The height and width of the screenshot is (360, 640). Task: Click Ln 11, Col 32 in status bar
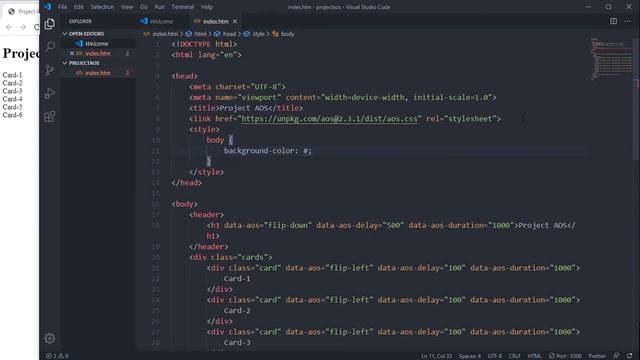tap(436, 356)
